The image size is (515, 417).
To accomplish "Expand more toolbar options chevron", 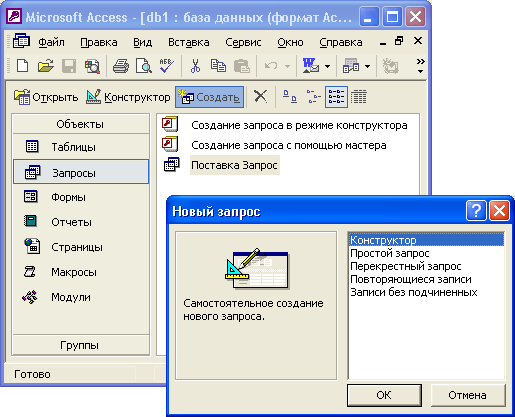I will (x=421, y=66).
